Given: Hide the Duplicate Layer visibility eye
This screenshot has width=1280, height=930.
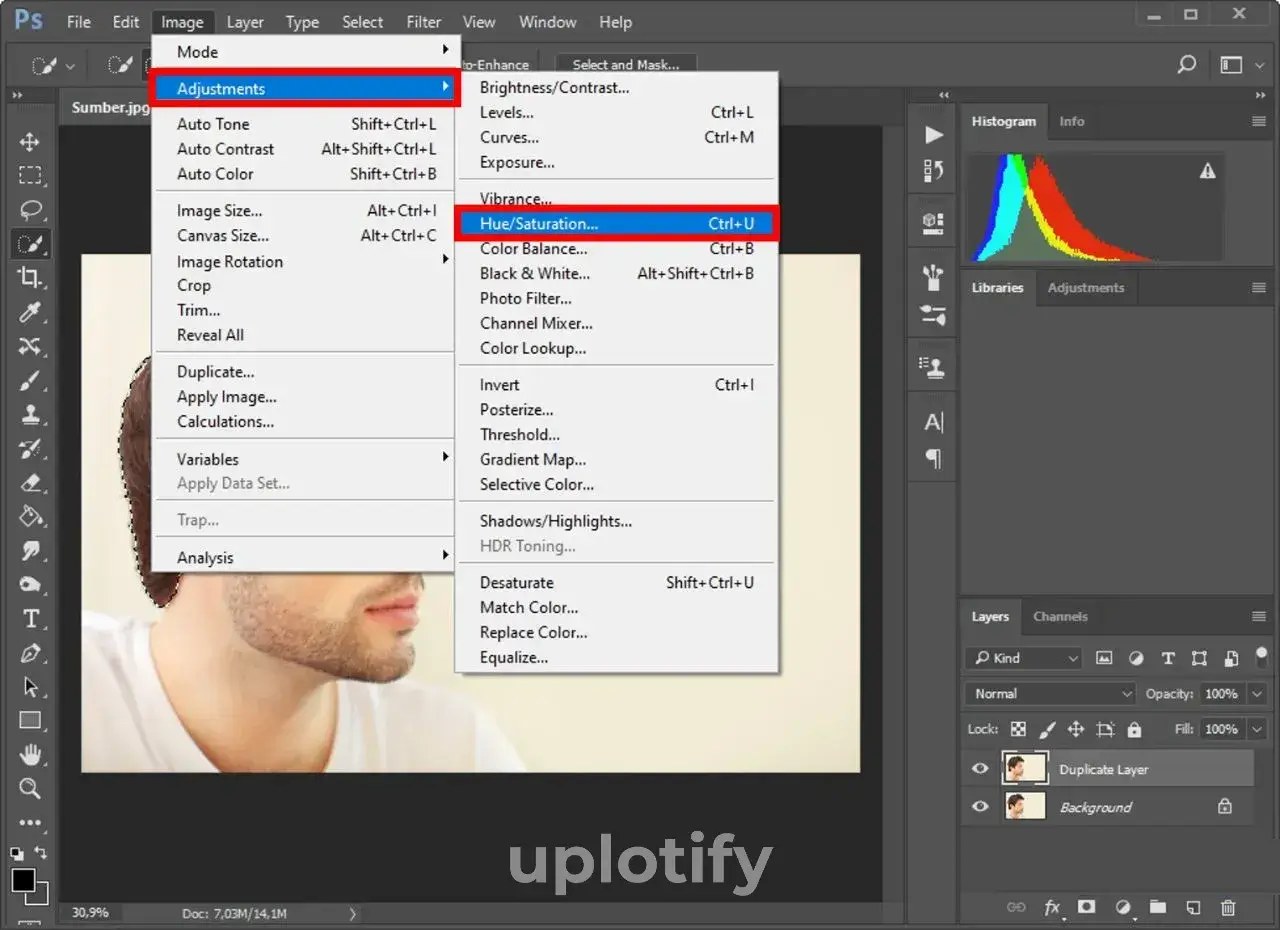Looking at the screenshot, I should (x=980, y=769).
